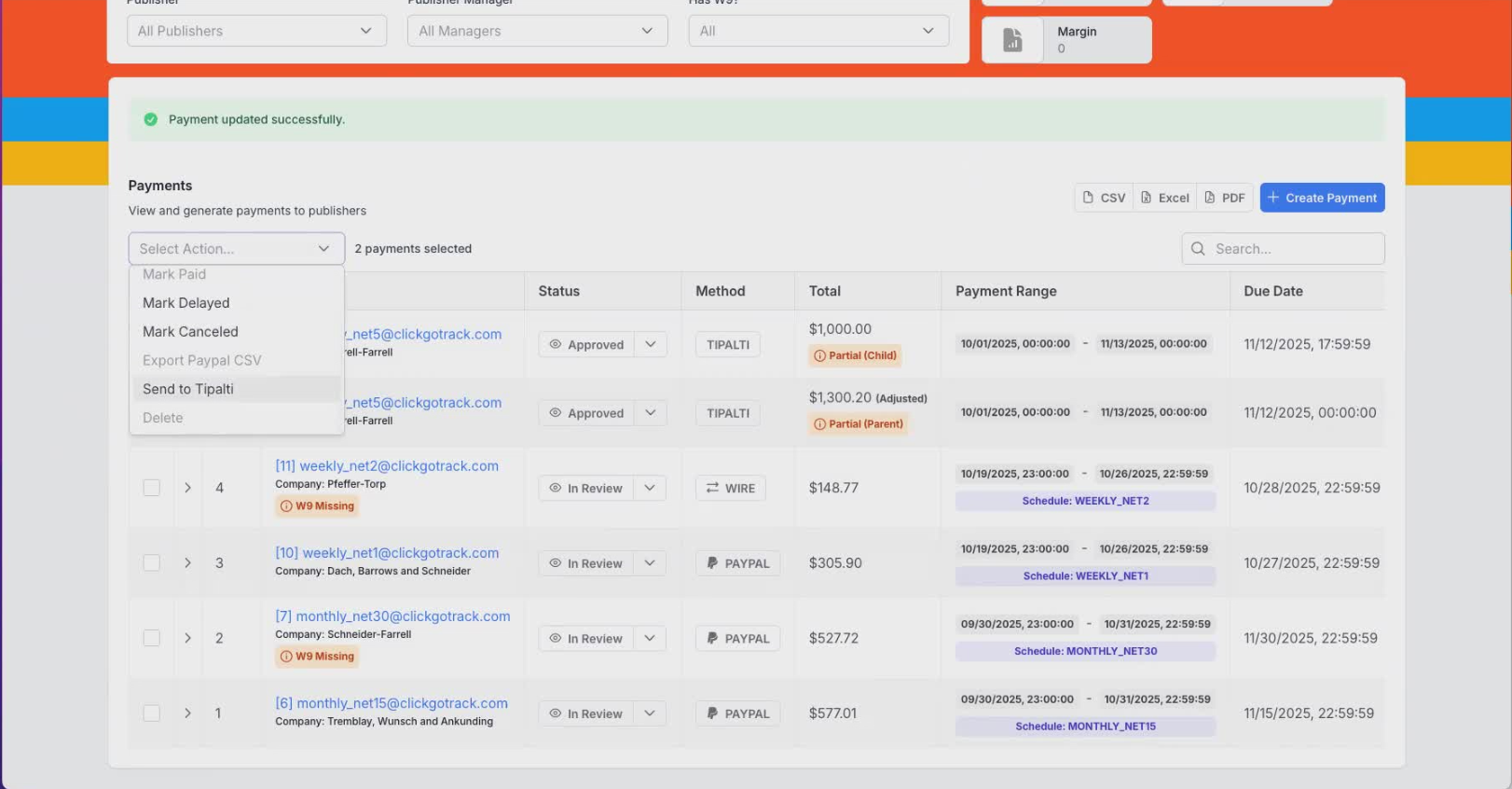Select Mark Delayed in the action menu

(186, 303)
